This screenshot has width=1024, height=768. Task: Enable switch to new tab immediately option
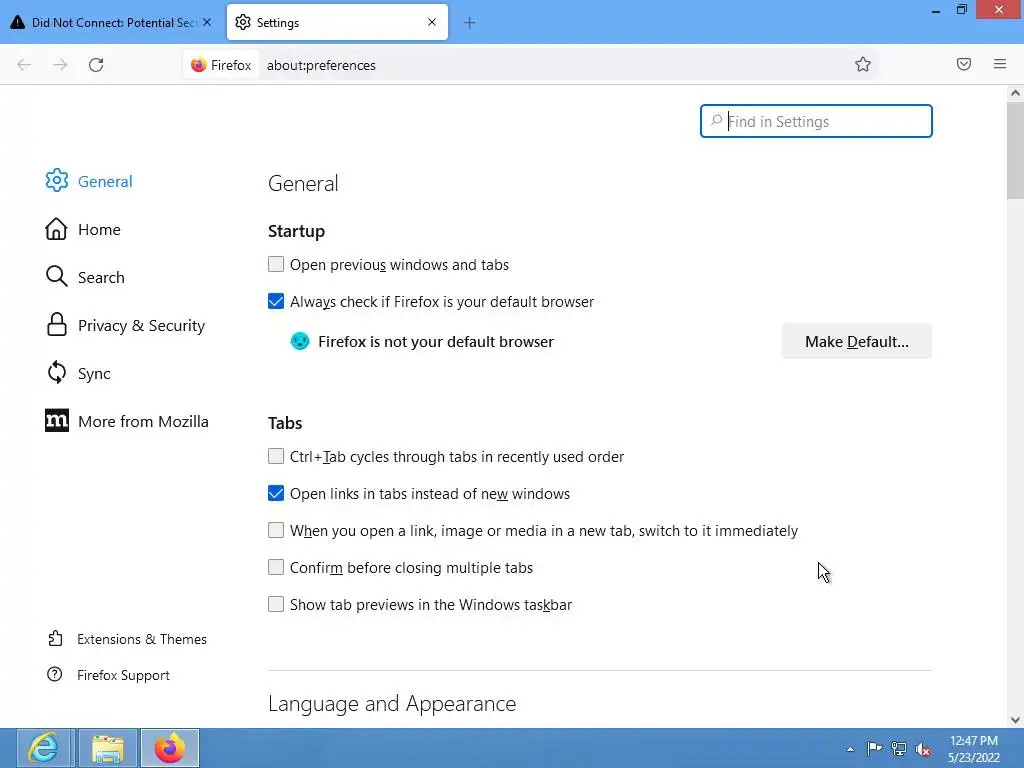coord(276,530)
